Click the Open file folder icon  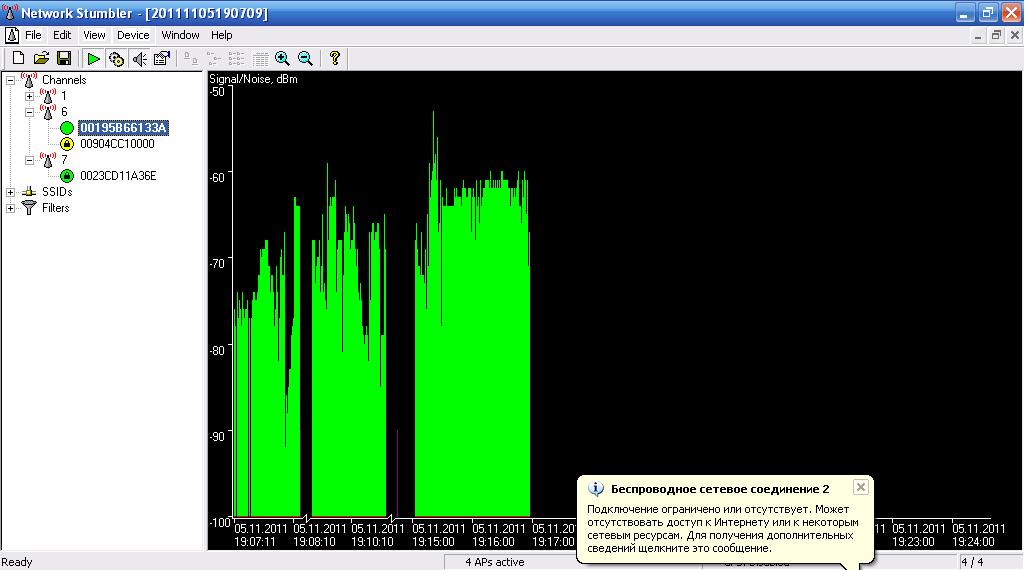click(x=41, y=59)
